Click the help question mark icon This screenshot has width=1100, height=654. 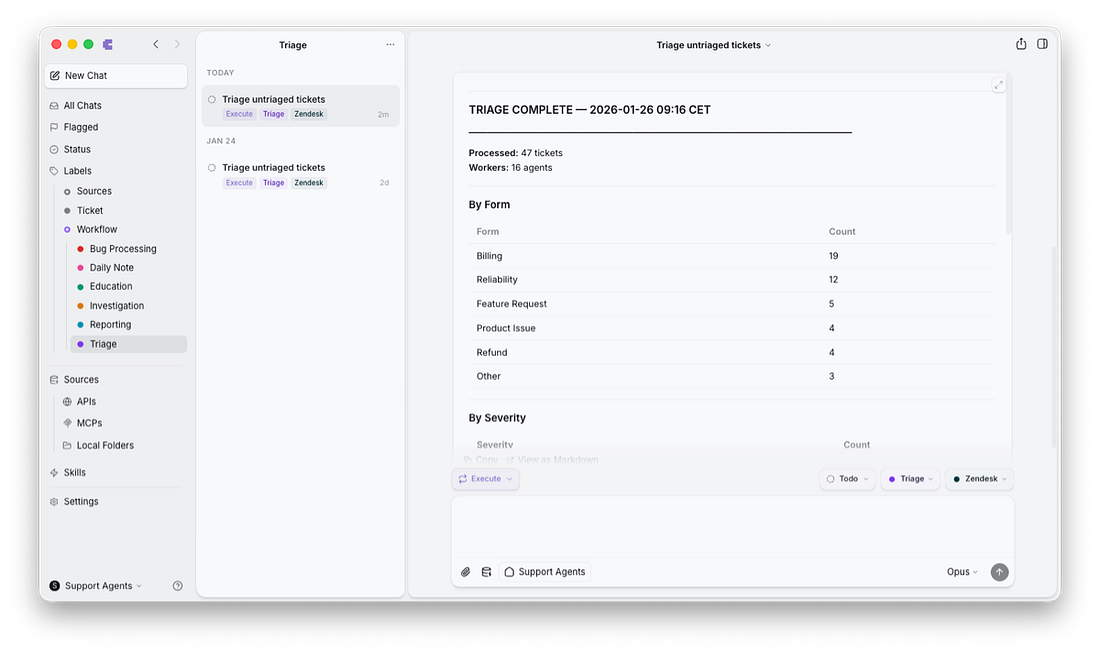(177, 586)
